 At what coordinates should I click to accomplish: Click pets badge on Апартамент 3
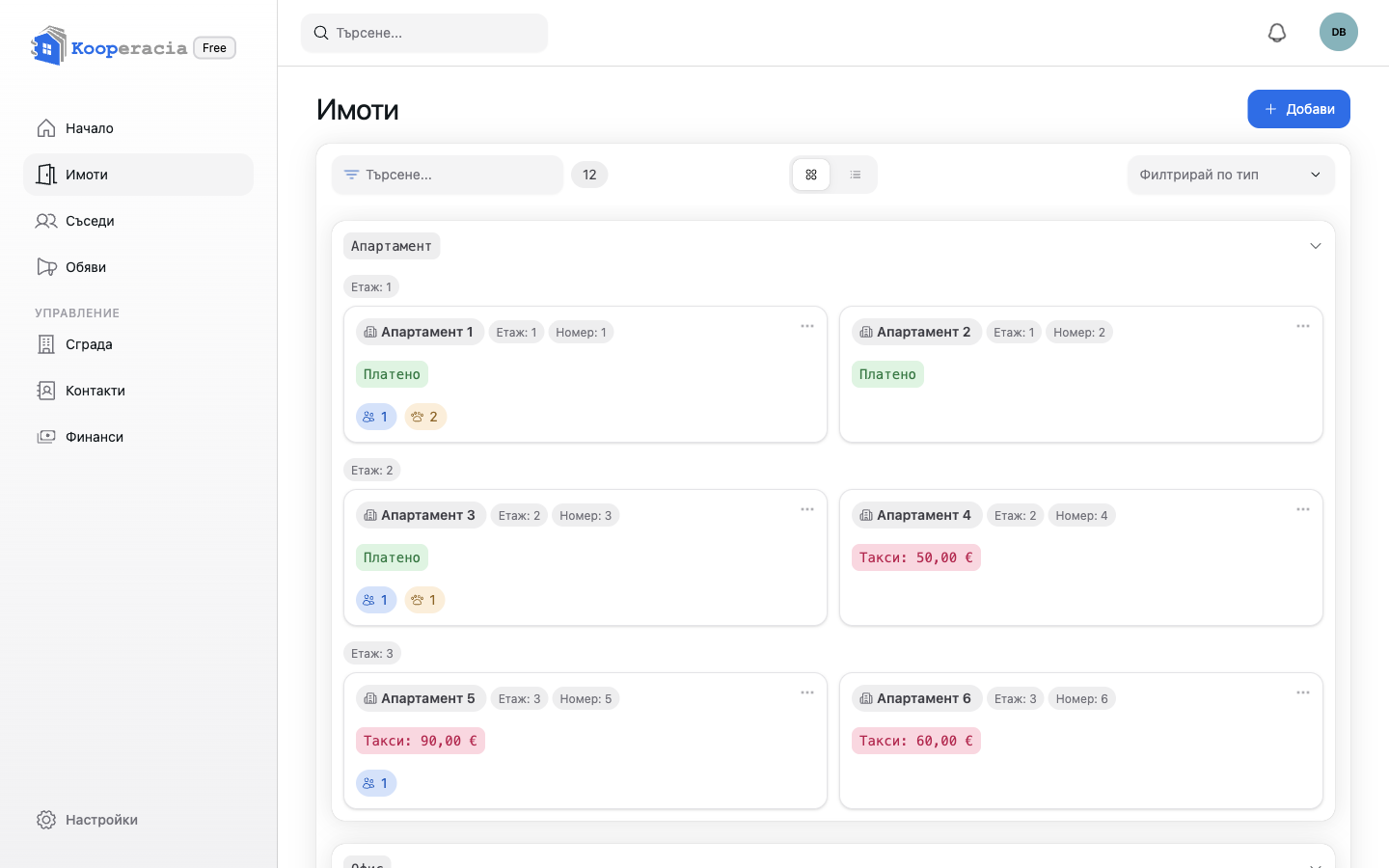tap(424, 600)
